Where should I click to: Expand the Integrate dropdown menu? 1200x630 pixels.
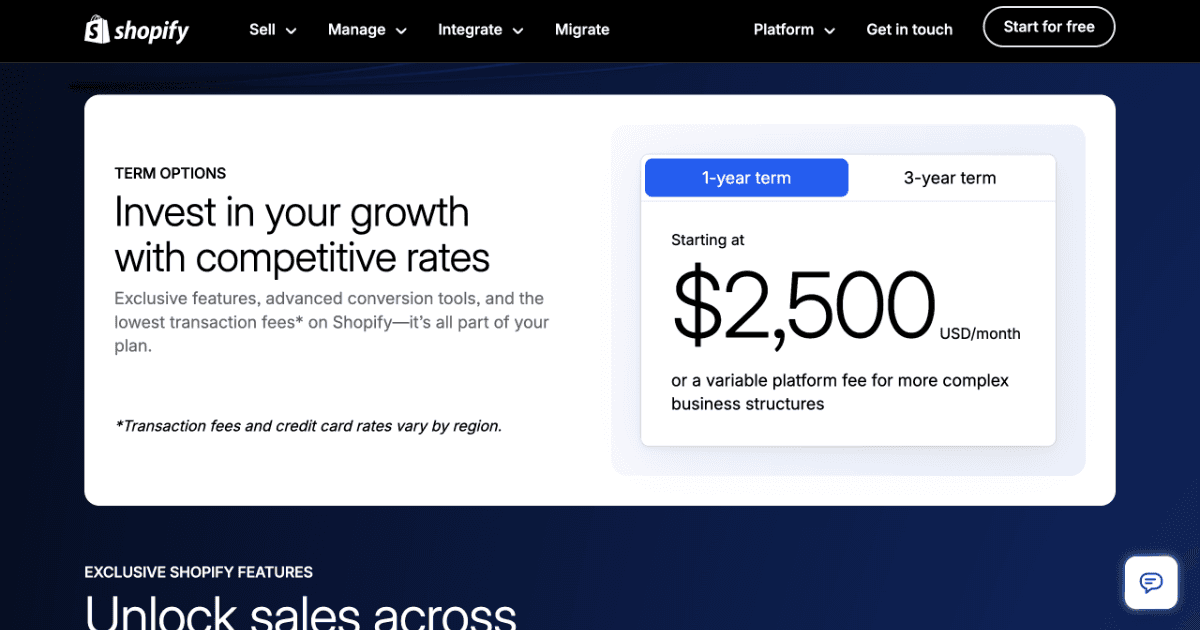(x=481, y=30)
